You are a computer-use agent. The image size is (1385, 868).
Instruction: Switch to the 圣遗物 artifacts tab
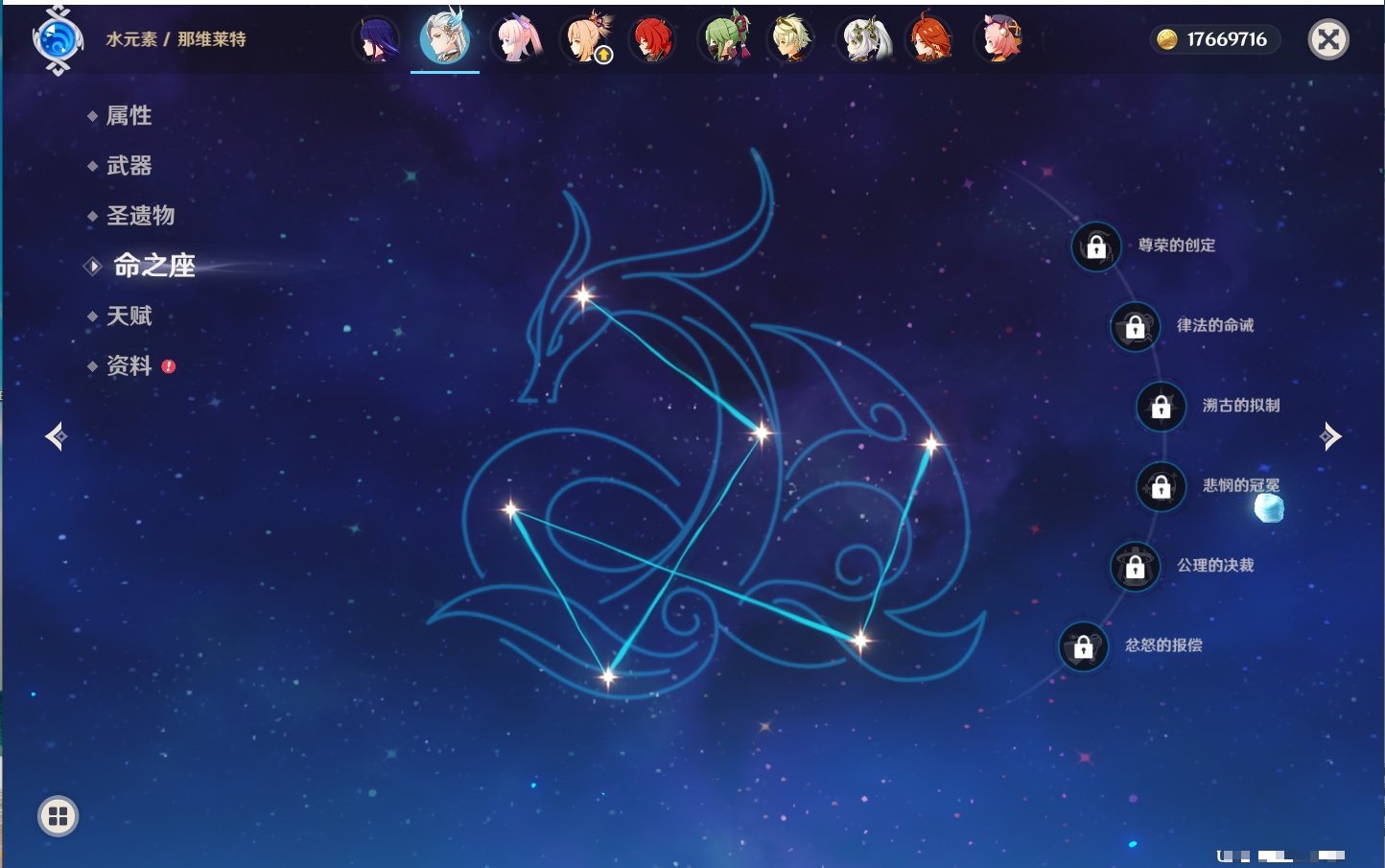click(140, 216)
